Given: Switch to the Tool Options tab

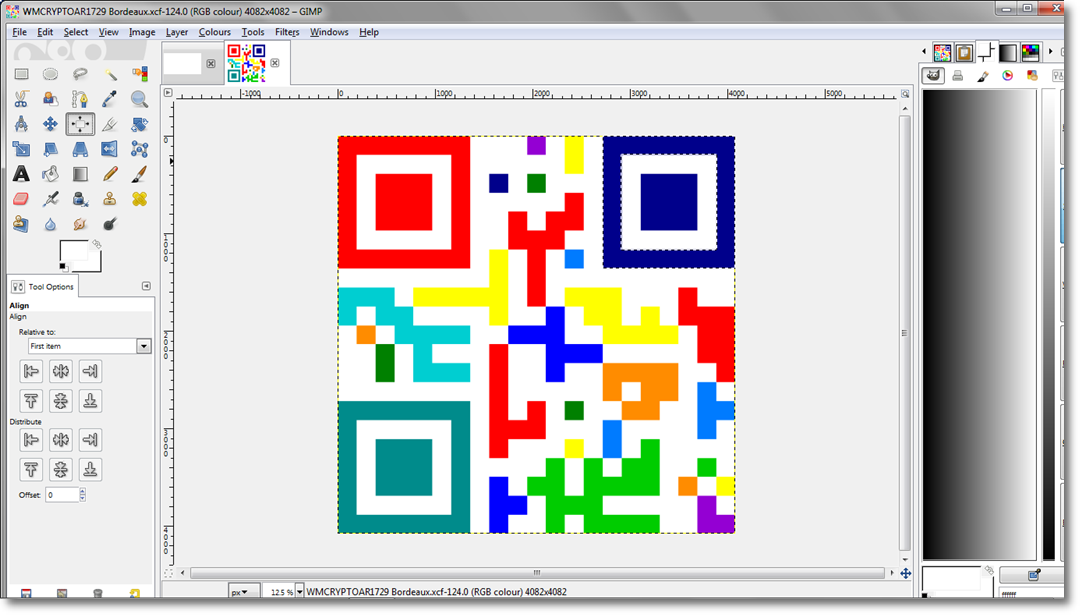Looking at the screenshot, I should pos(43,286).
